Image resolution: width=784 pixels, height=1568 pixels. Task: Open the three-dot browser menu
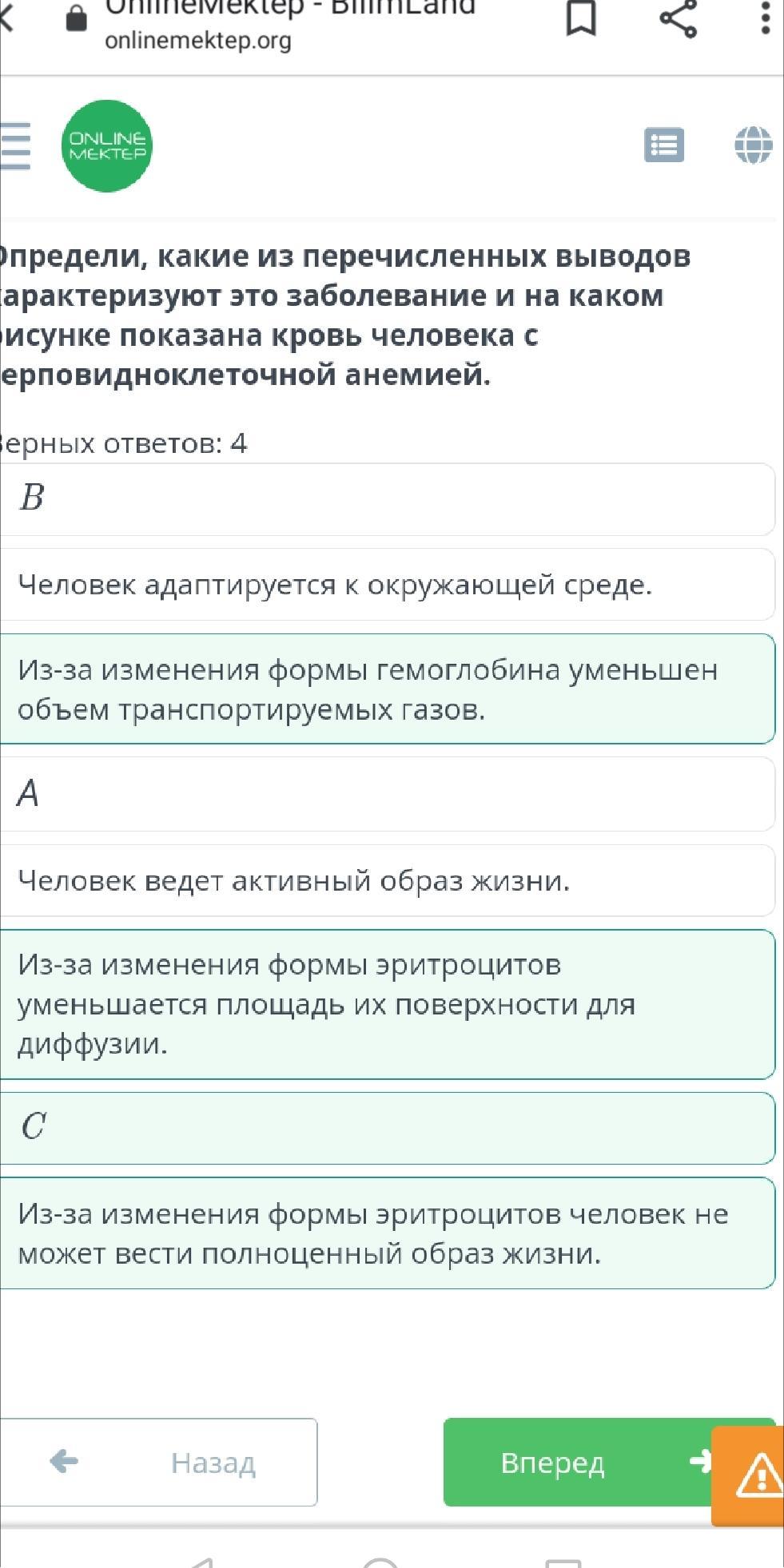click(x=766, y=18)
